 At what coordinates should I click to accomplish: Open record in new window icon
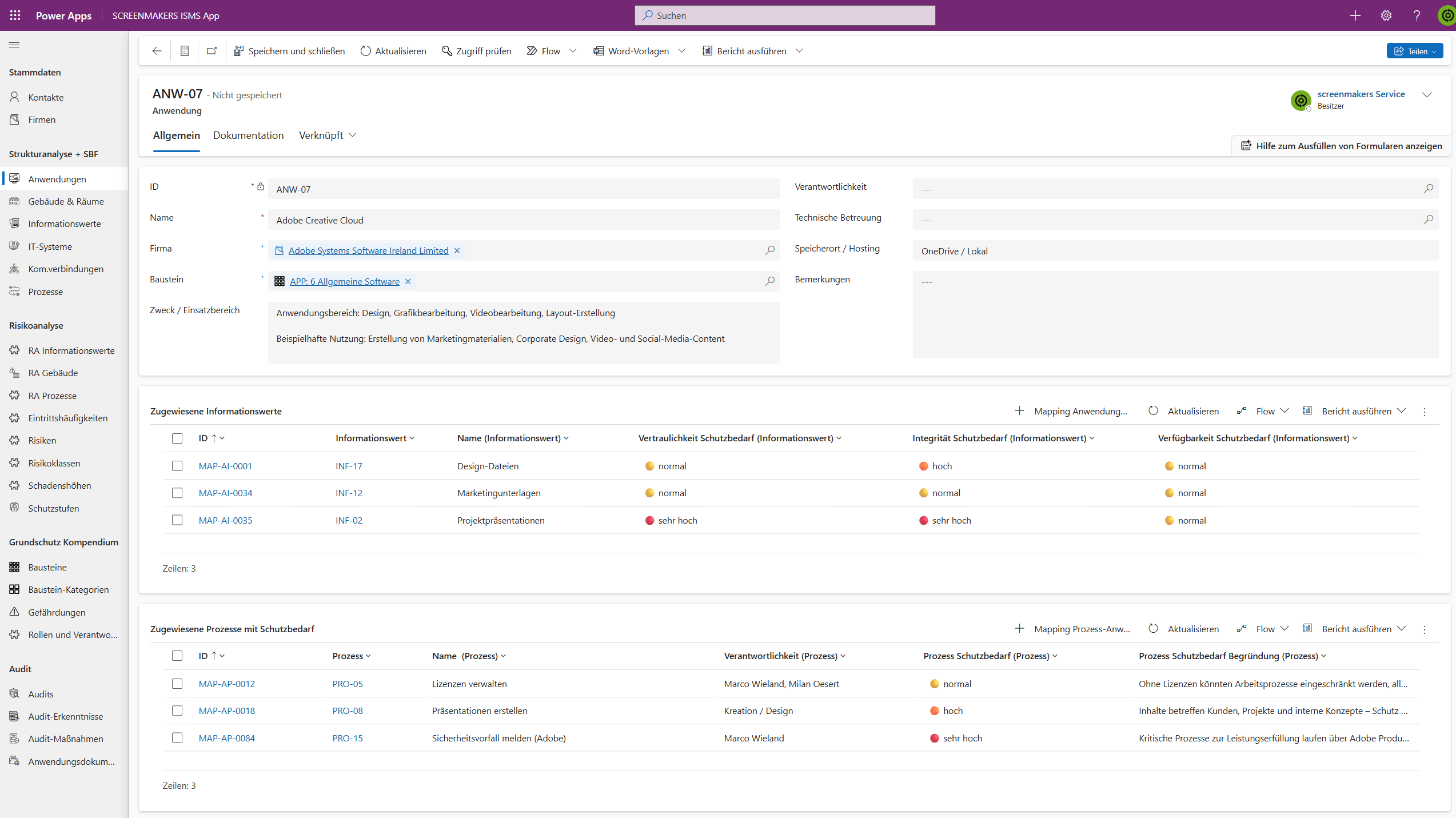tap(212, 51)
